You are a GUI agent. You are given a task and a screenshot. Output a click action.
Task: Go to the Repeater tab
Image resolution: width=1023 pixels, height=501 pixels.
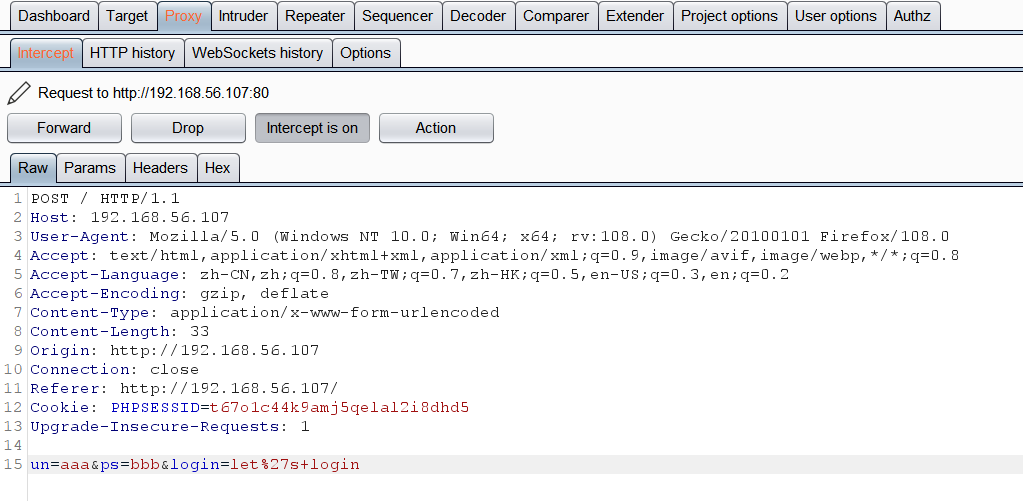[x=315, y=16]
